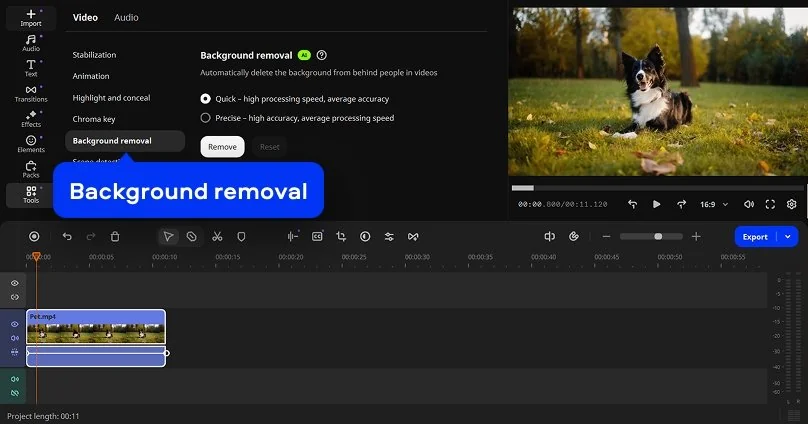Image resolution: width=808 pixels, height=424 pixels.
Task: Select the Precise high accuracy option
Action: (206, 118)
